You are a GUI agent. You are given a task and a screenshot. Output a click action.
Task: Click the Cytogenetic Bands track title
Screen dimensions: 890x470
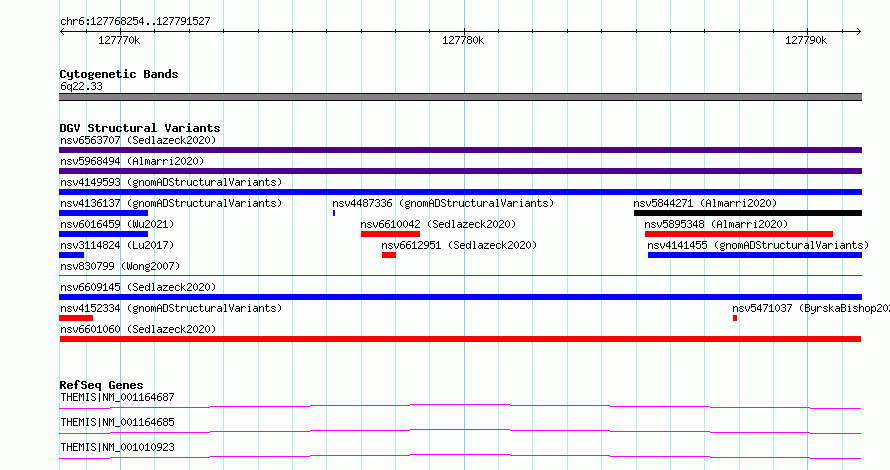(x=119, y=74)
